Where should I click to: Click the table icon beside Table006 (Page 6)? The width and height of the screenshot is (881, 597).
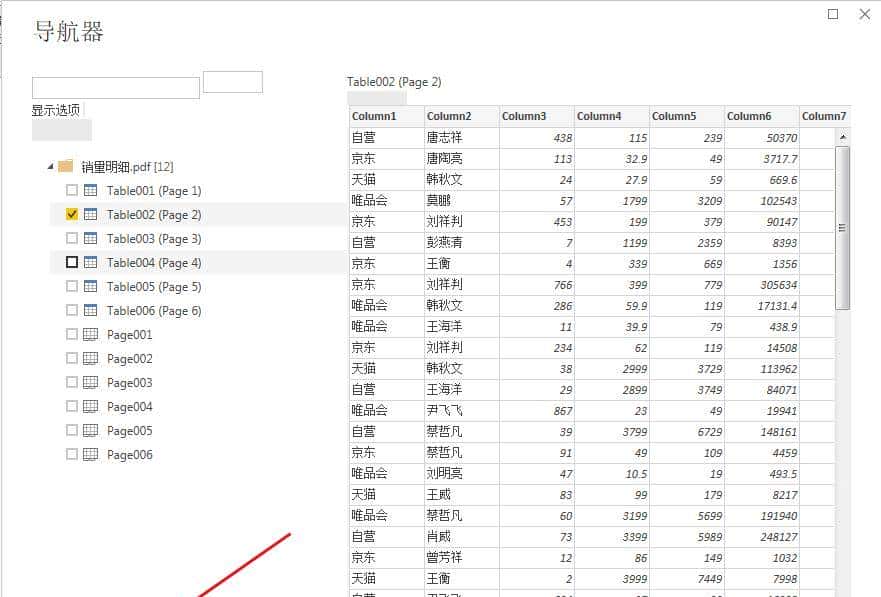(89, 310)
